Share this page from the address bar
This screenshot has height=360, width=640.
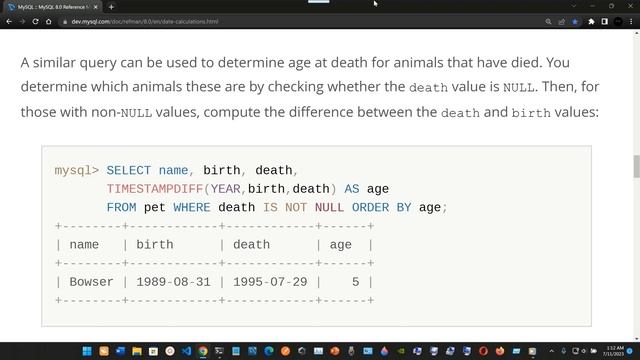click(562, 22)
